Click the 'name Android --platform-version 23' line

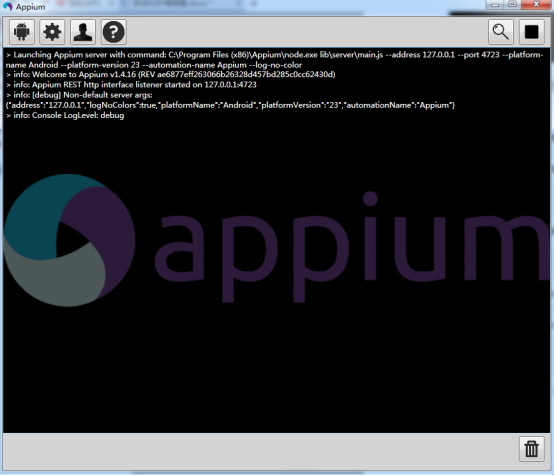154,65
